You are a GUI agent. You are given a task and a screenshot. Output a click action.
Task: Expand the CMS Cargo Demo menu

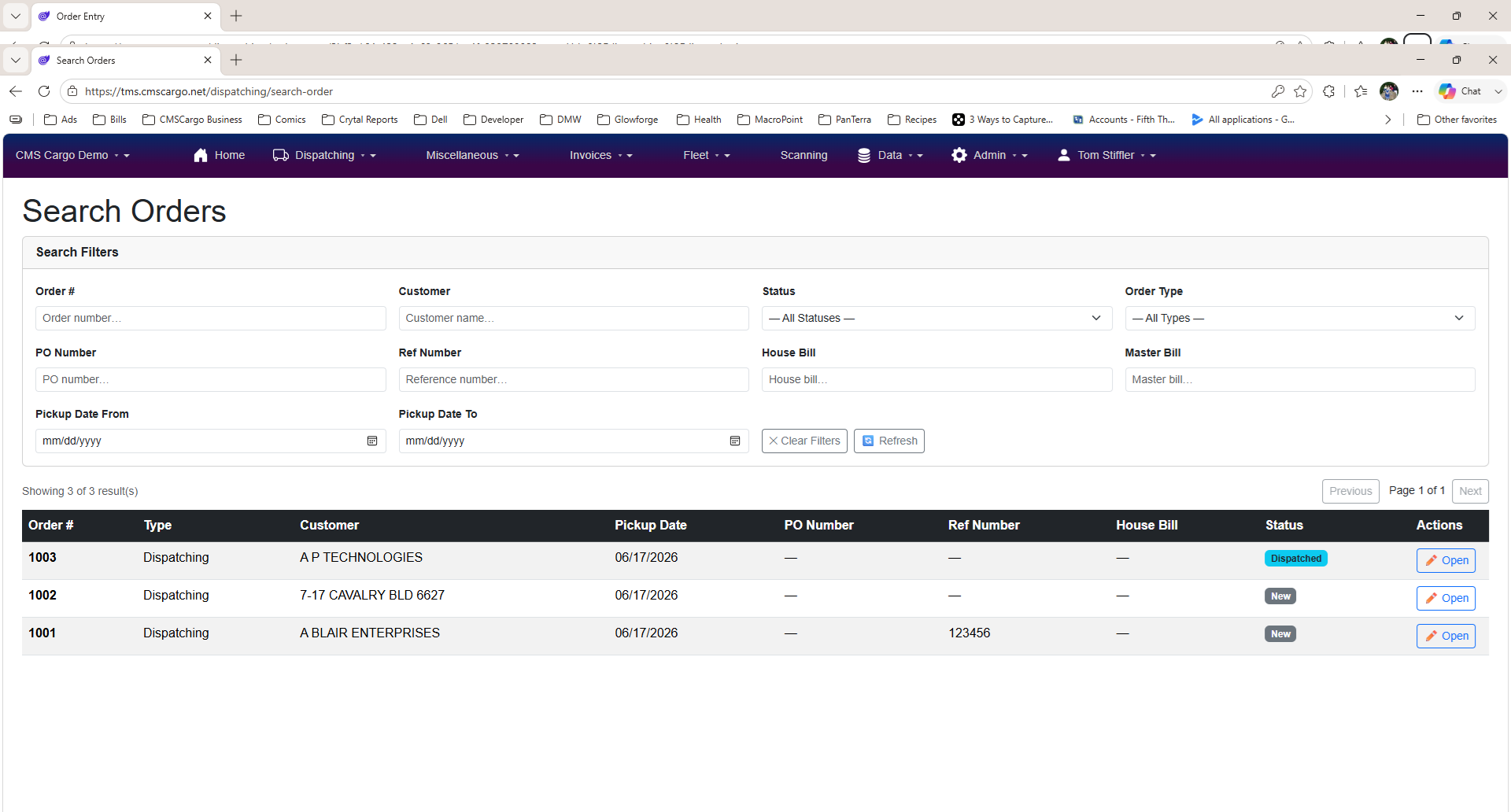point(72,155)
